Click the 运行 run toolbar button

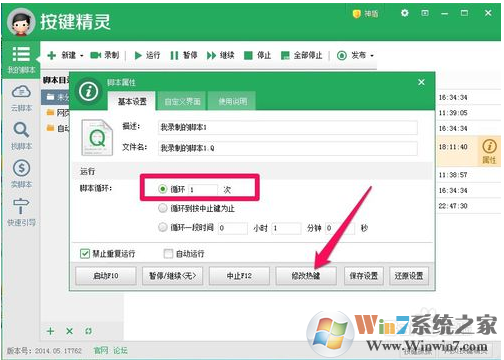point(147,55)
